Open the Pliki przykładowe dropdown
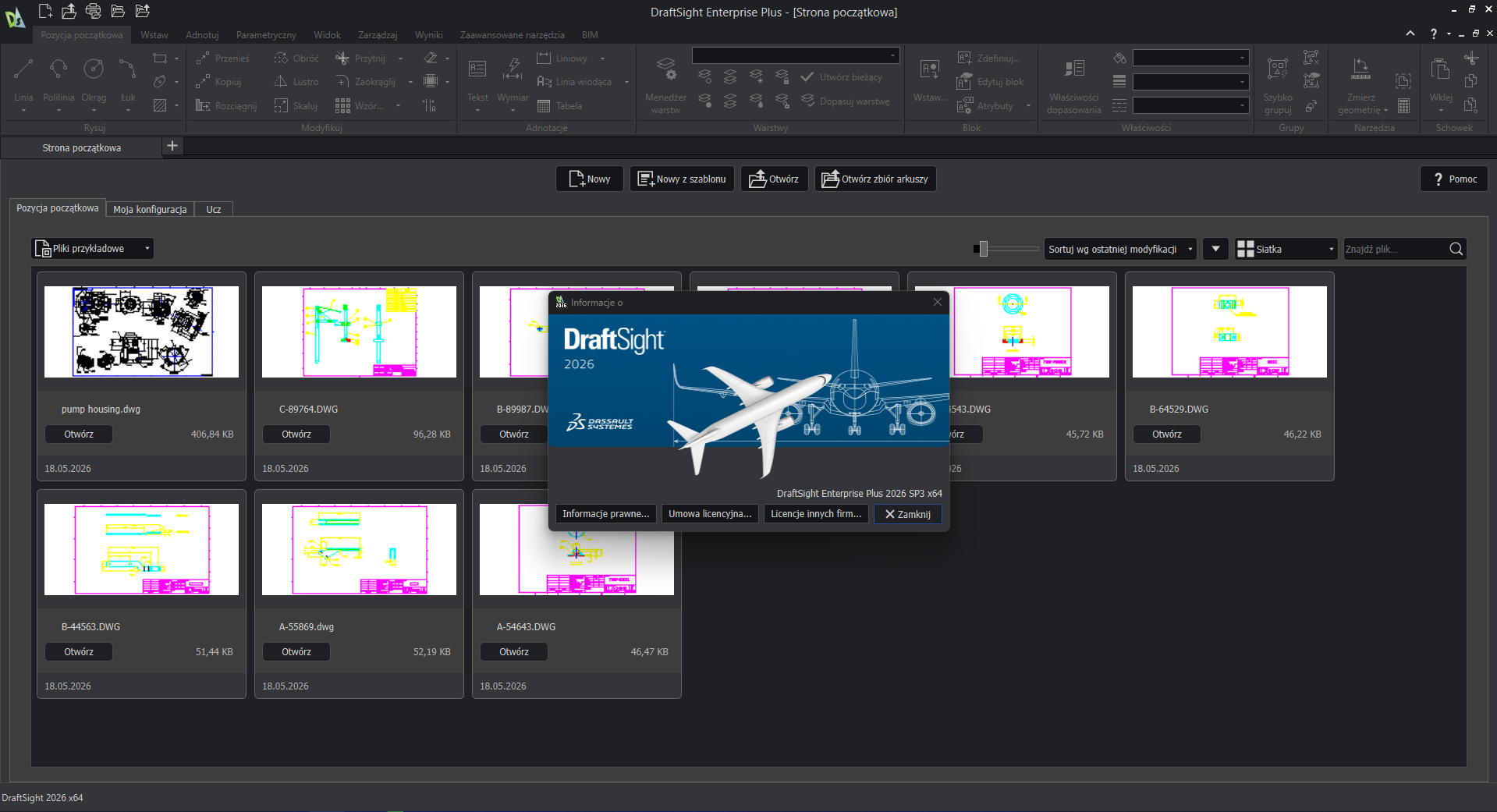The image size is (1497, 812). coord(93,249)
